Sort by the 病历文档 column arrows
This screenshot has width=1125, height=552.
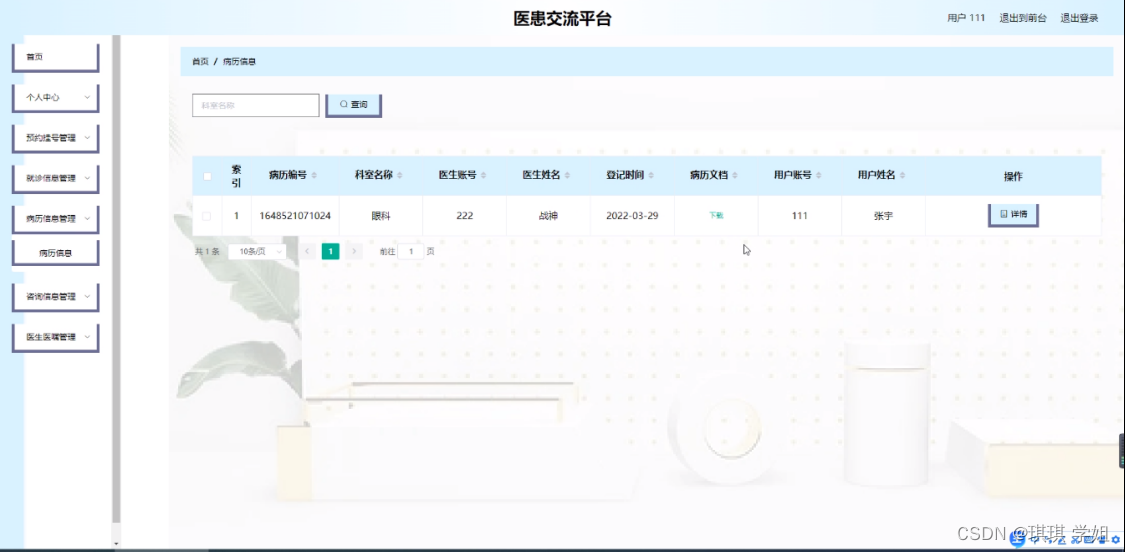735,176
